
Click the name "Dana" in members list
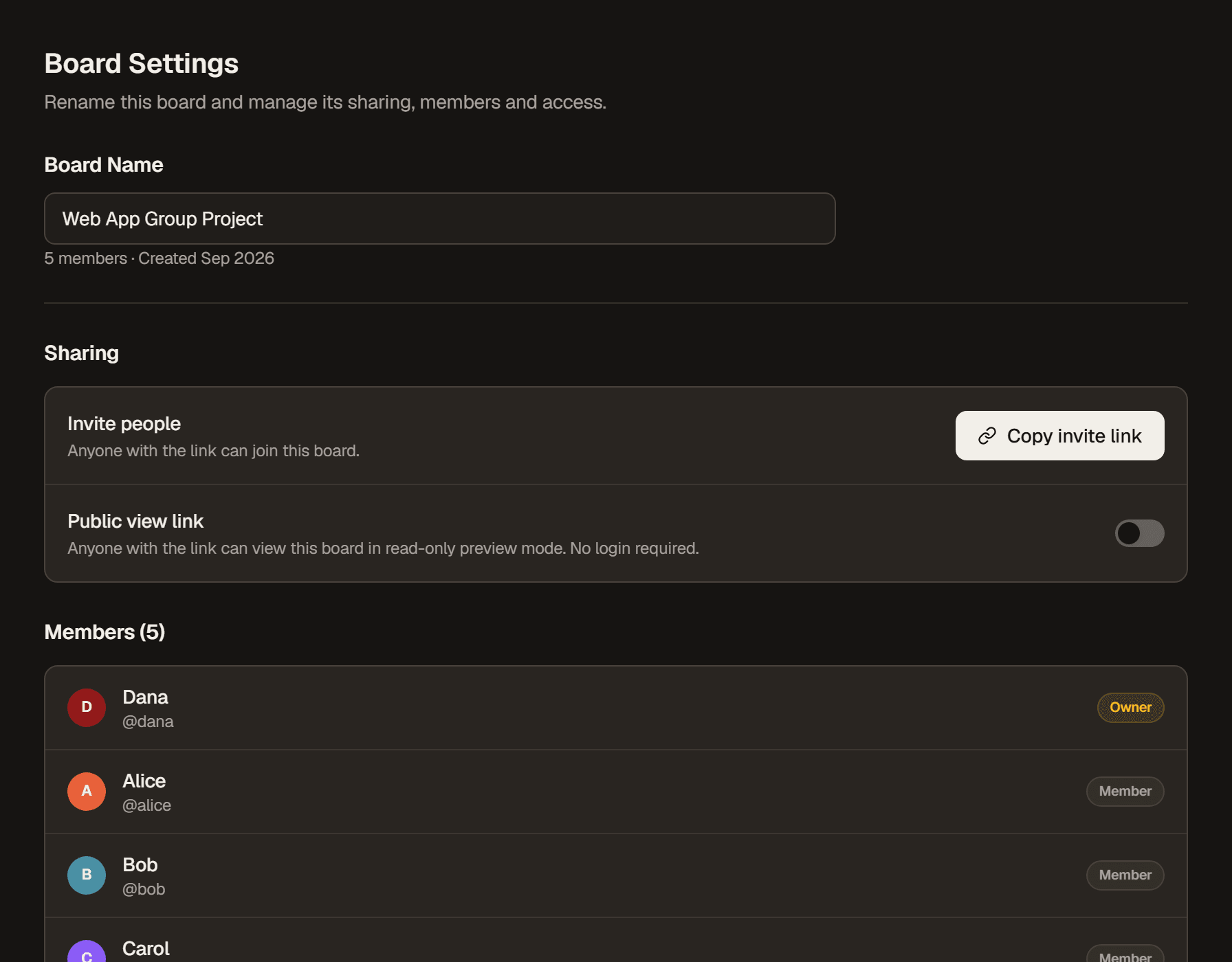pos(145,697)
